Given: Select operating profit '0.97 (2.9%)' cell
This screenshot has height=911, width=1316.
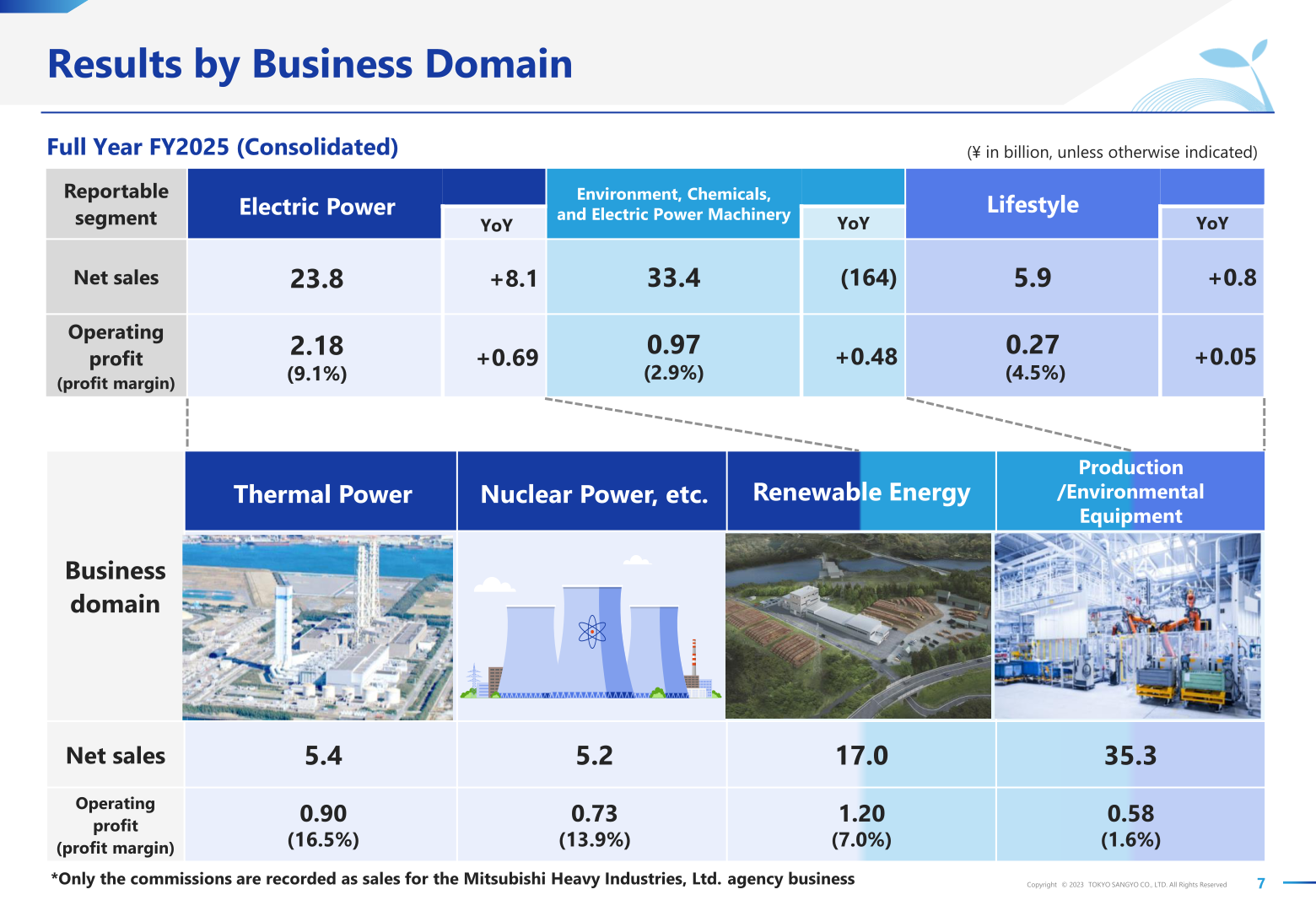Looking at the screenshot, I should tap(673, 357).
